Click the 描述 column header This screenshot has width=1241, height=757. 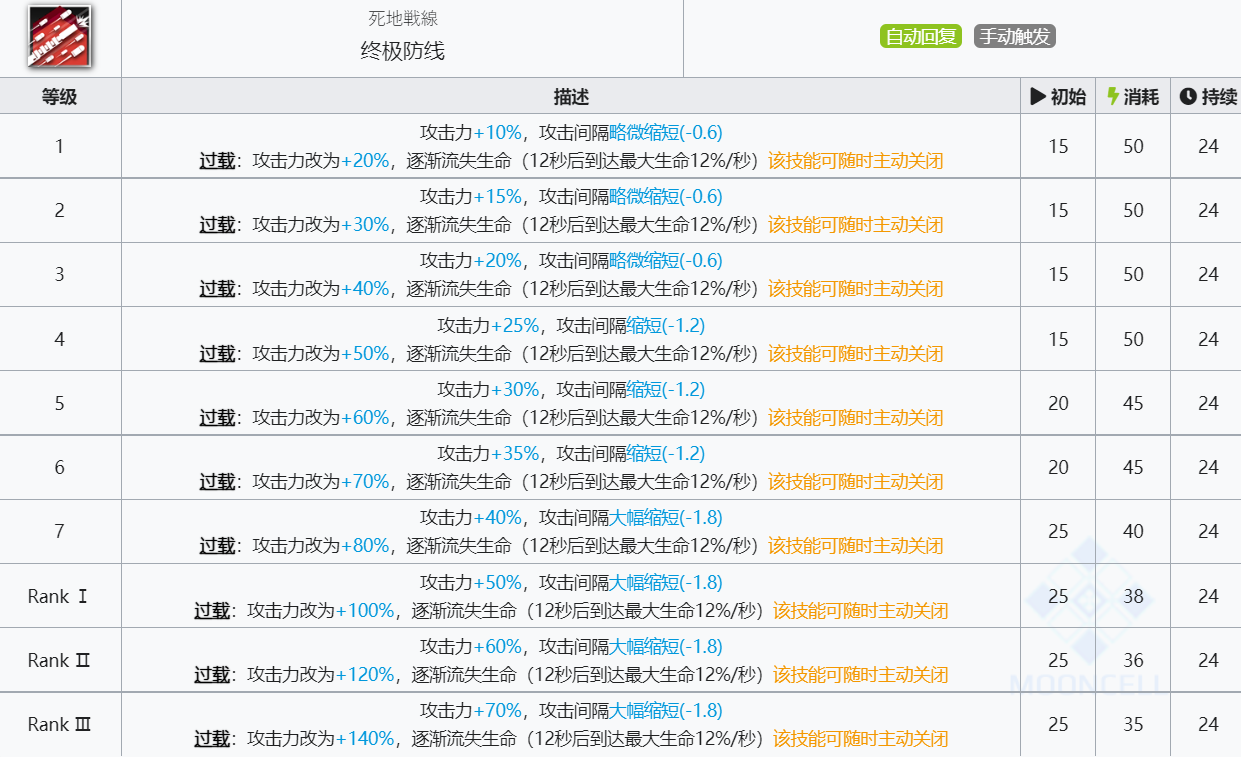point(571,96)
